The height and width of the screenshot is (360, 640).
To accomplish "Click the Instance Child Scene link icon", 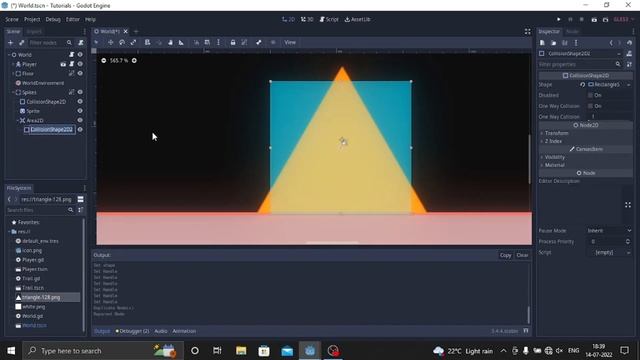I will click(x=21, y=42).
